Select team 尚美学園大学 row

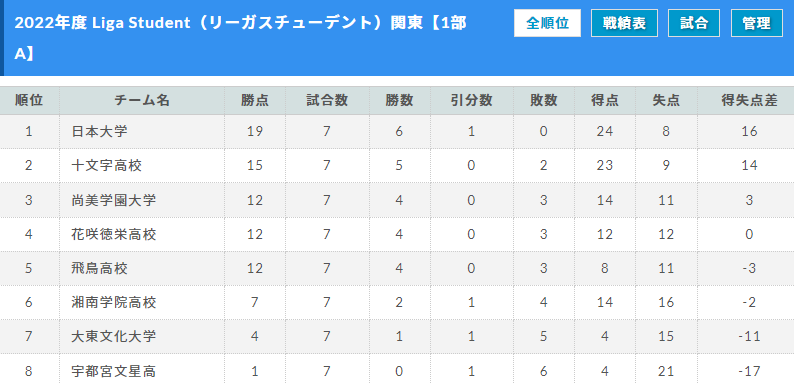397,200
